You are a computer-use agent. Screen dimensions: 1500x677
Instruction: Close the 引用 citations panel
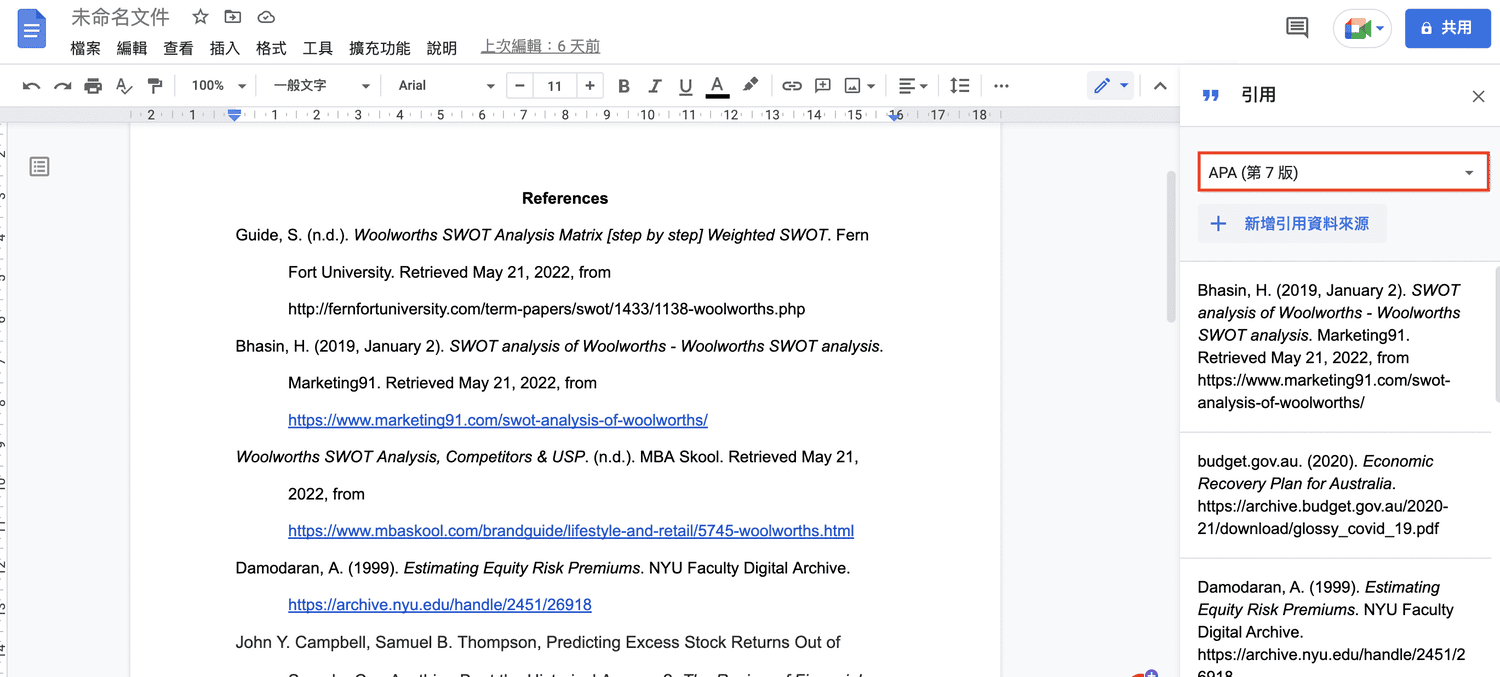(1478, 96)
